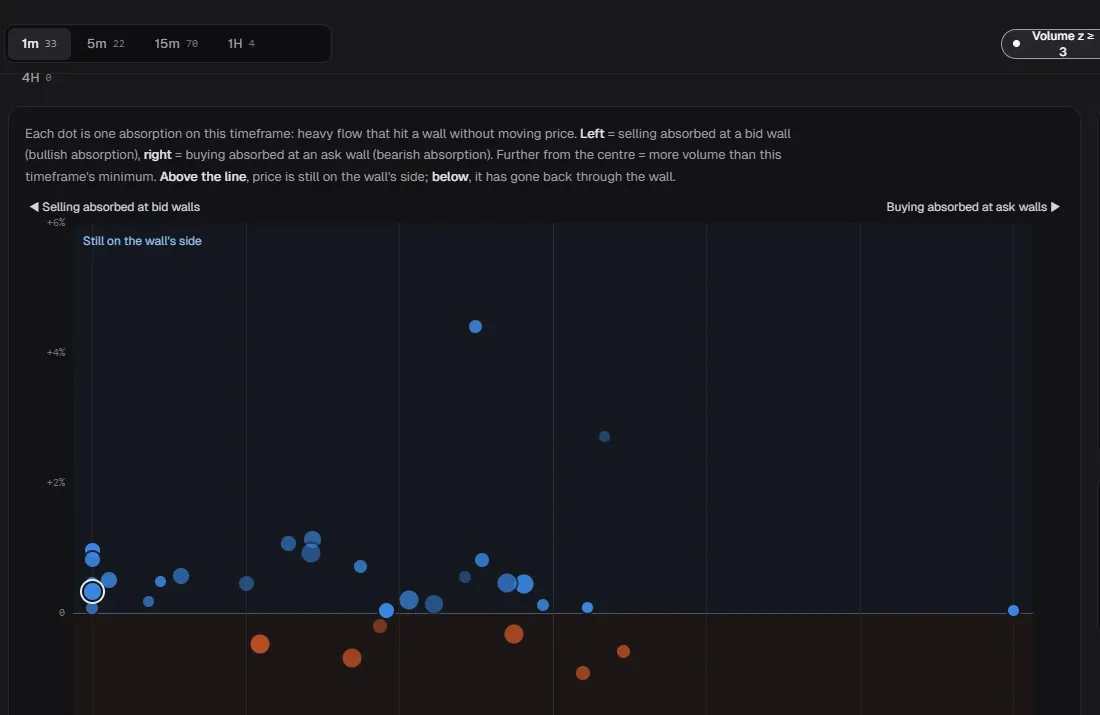Click the bold "Above the line" phrase
1100x715 pixels.
pyautogui.click(x=203, y=177)
